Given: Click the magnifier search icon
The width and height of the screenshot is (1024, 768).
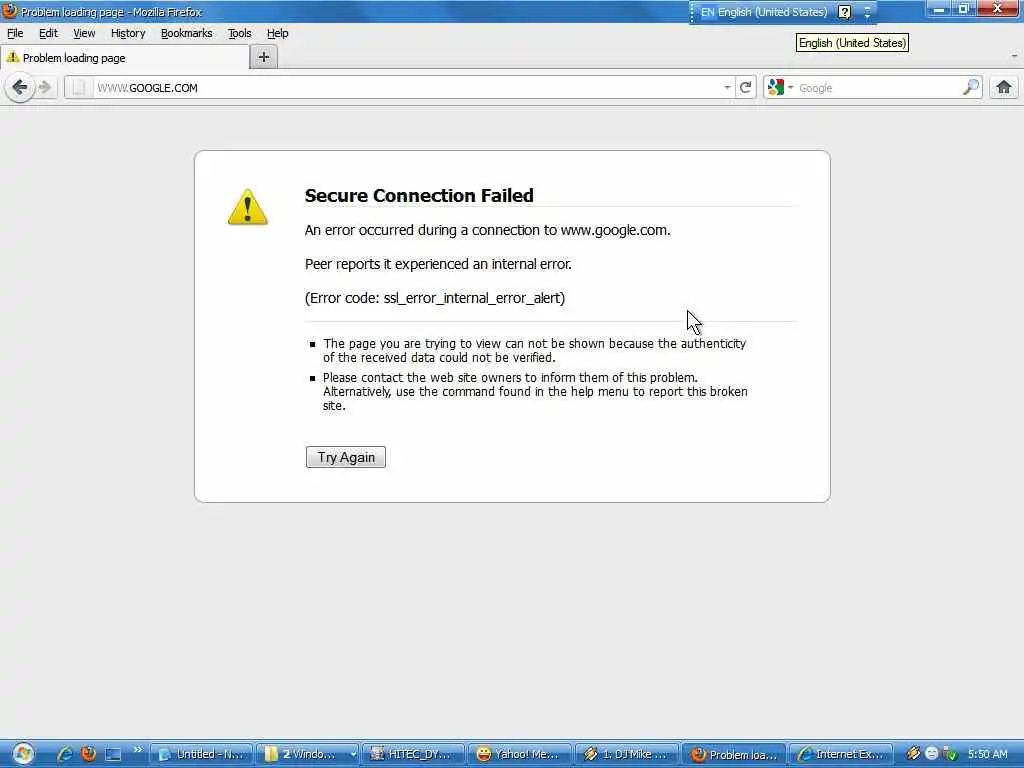Looking at the screenshot, I should point(970,87).
